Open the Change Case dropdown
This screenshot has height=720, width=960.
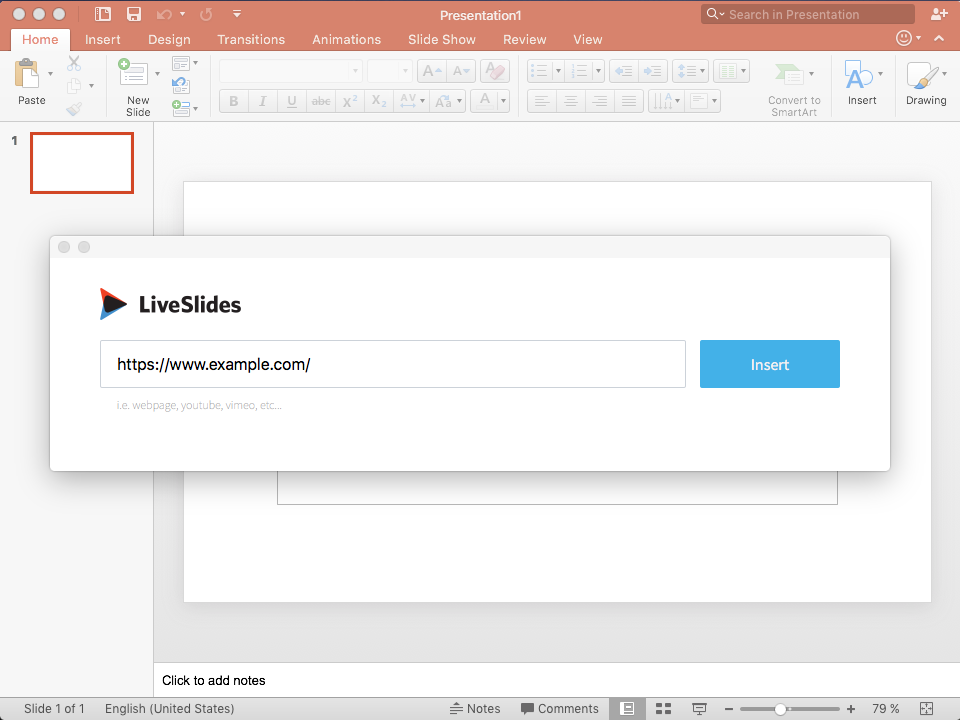tap(448, 101)
